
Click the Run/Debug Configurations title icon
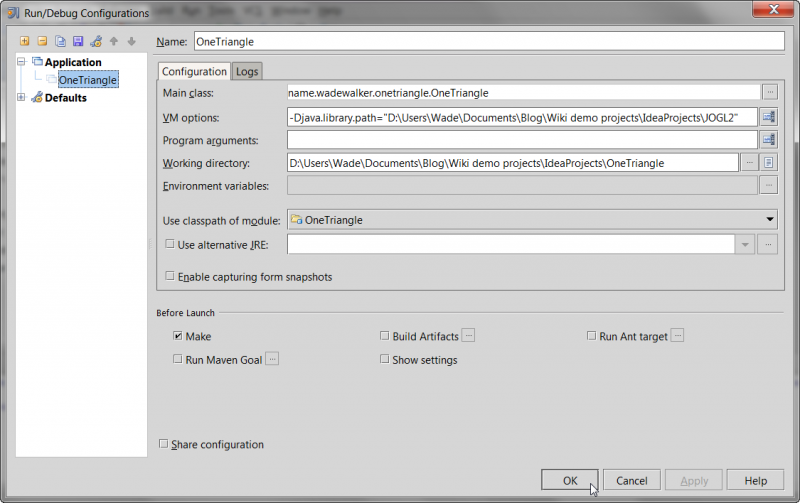coord(13,12)
